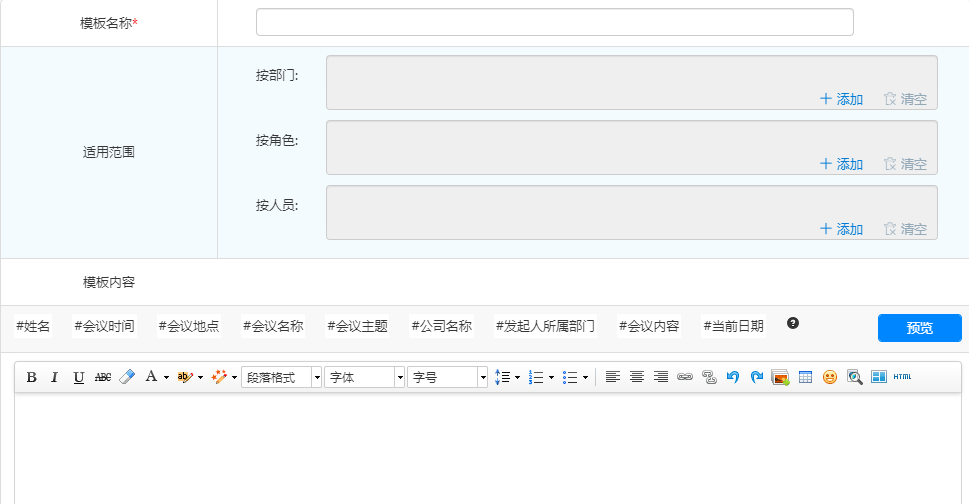Click the undo arrow icon

(733, 377)
